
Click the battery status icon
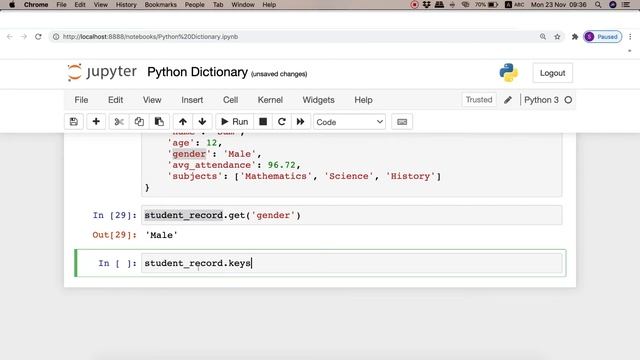pos(493,4)
